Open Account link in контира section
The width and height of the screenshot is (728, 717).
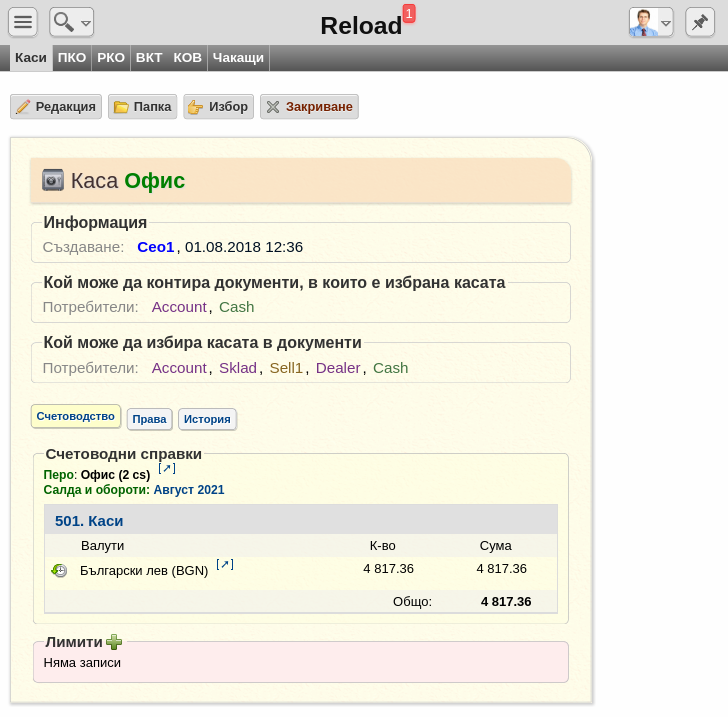click(179, 307)
